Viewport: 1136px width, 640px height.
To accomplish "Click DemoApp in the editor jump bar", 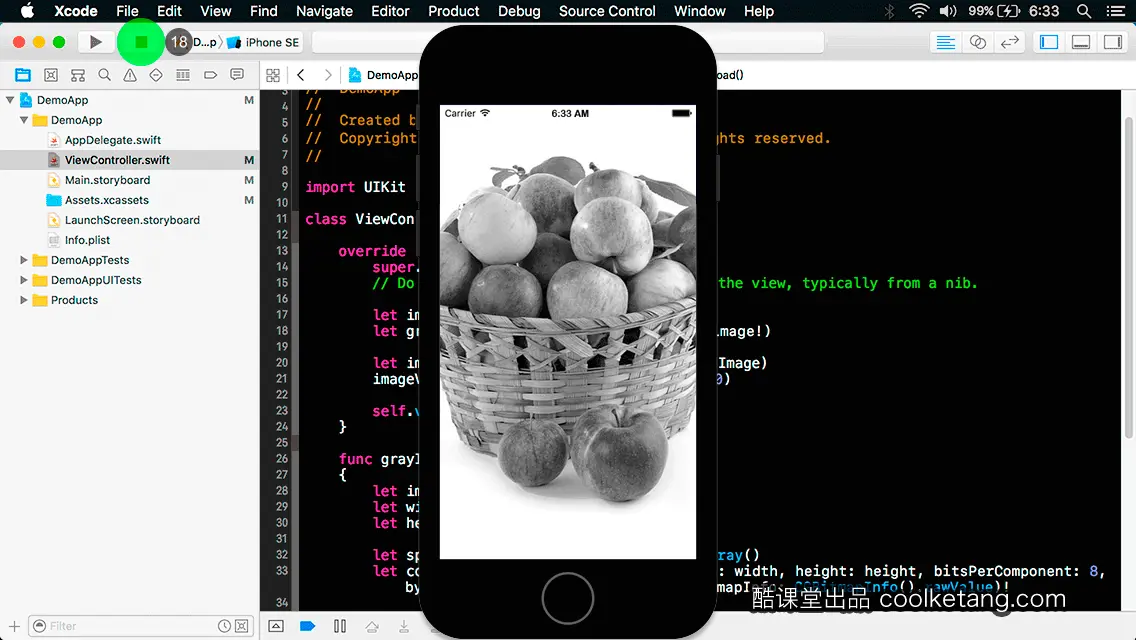I will pyautogui.click(x=384, y=75).
